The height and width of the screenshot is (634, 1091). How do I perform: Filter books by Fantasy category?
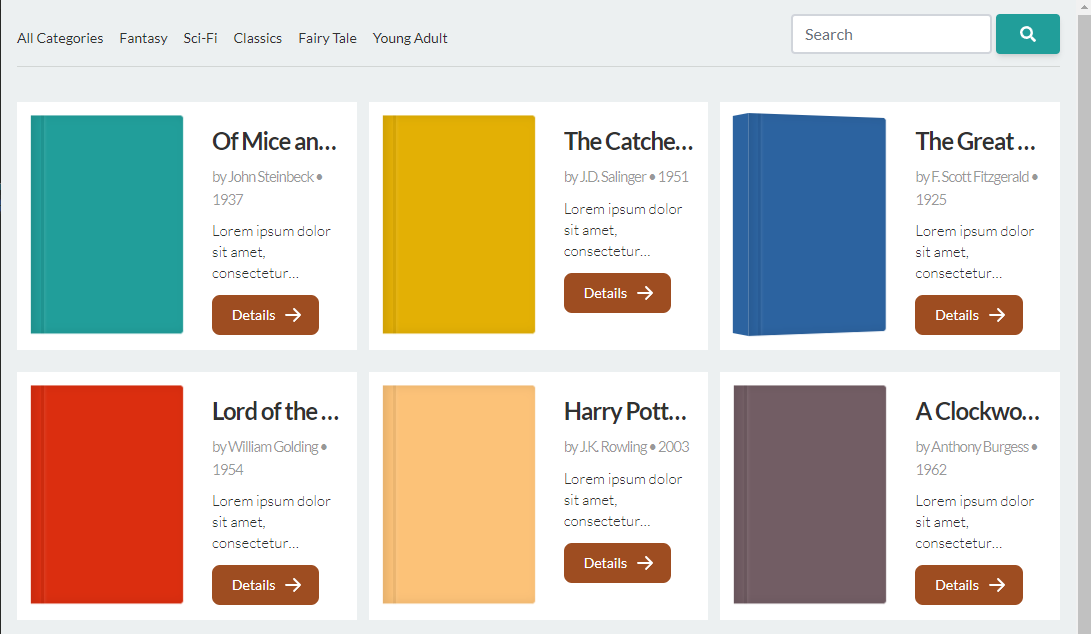[143, 38]
